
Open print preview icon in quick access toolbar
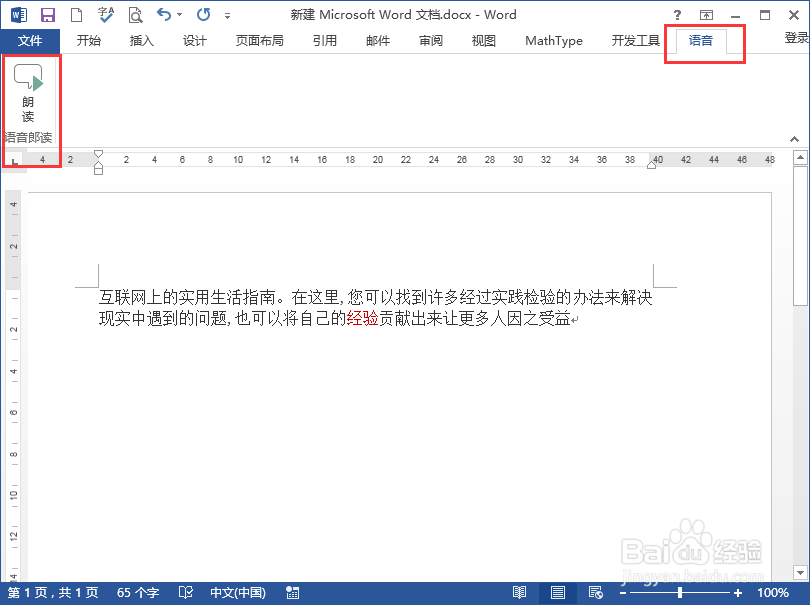click(x=135, y=15)
